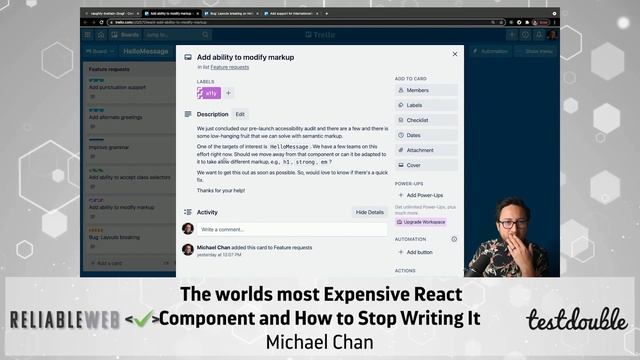The width and height of the screenshot is (640, 360).
Task: Click Show menu on the board
Action: click(535, 51)
